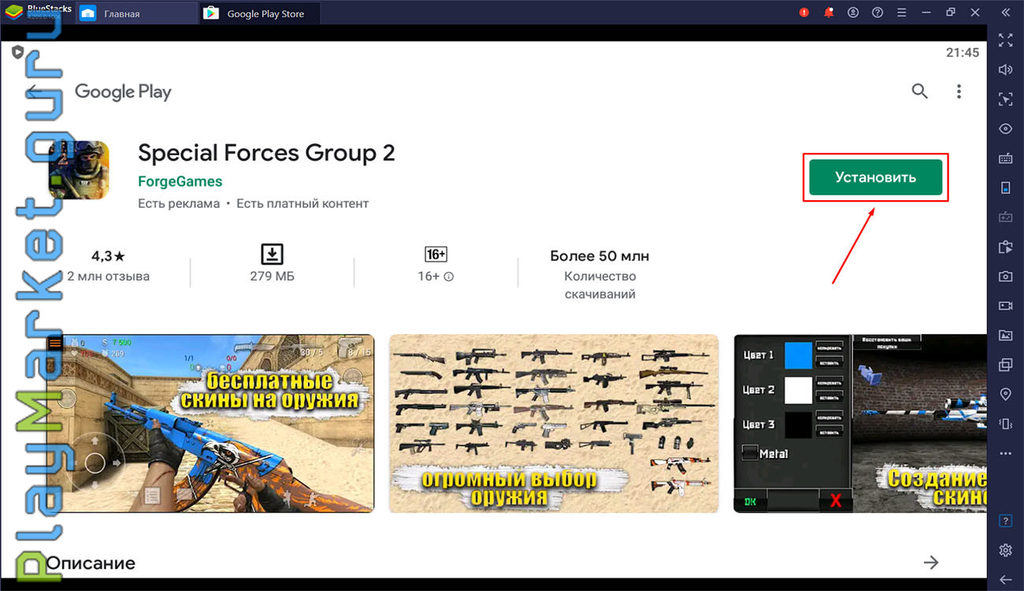Open the huge weapon selection screenshot
1024x591 pixels.
pyautogui.click(x=554, y=423)
